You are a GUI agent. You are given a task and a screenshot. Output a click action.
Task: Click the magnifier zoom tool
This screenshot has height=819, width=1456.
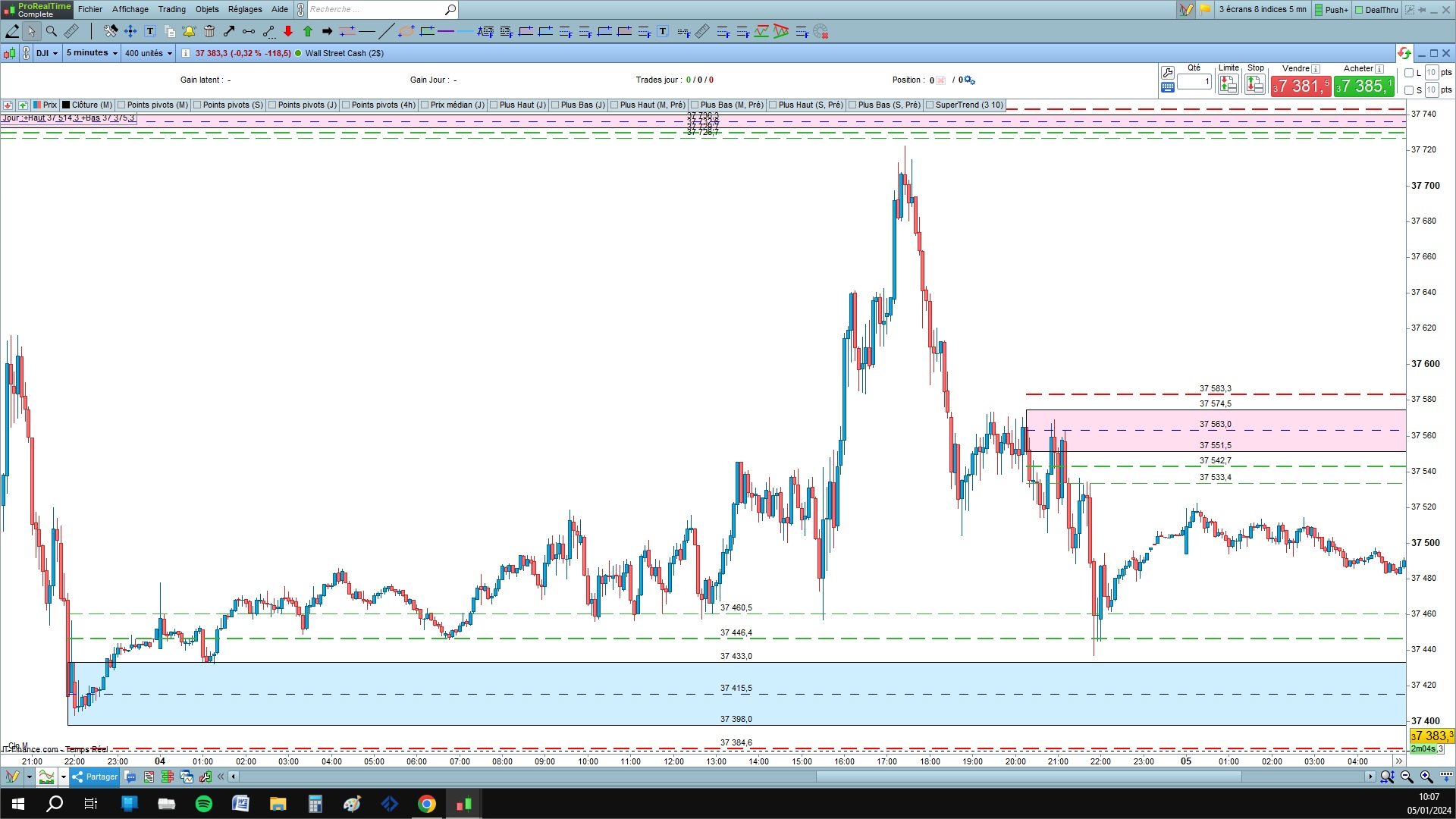52,31
